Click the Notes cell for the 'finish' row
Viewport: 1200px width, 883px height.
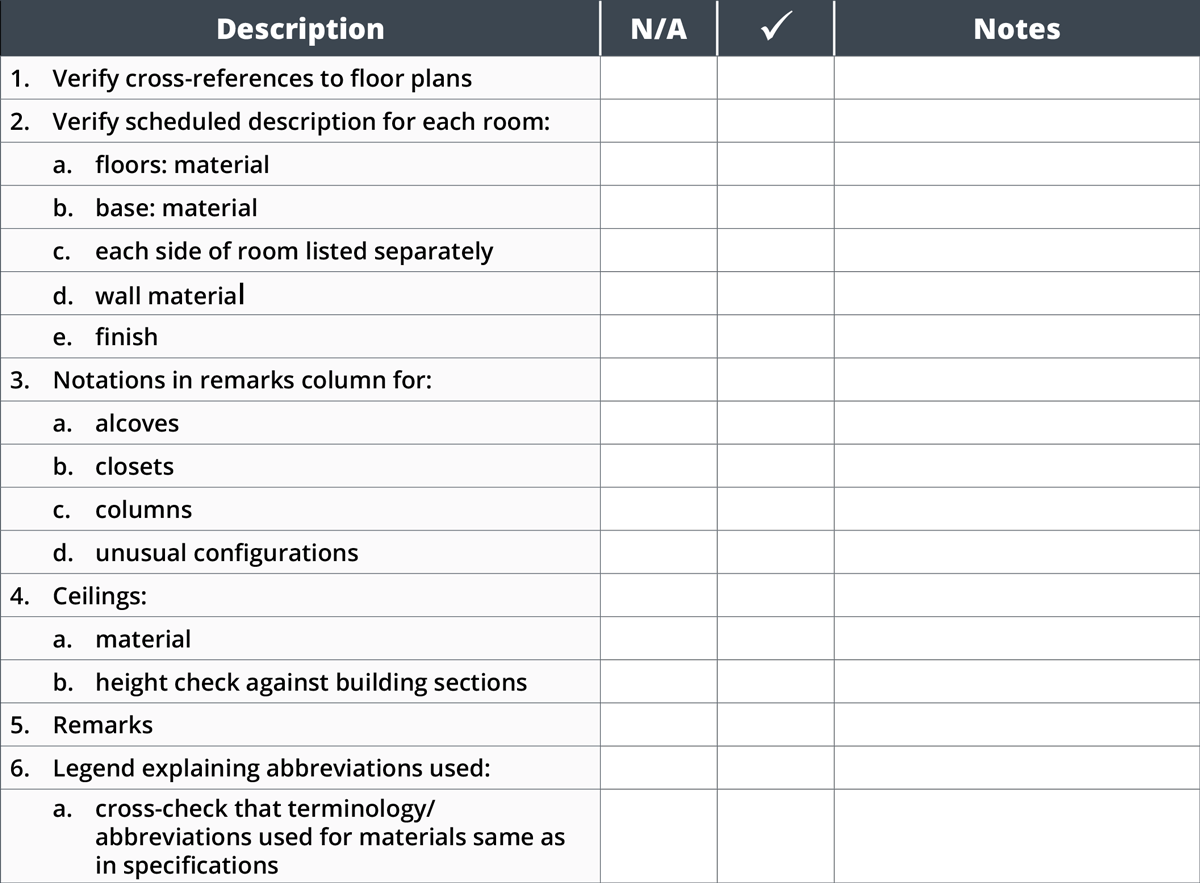(x=1016, y=337)
